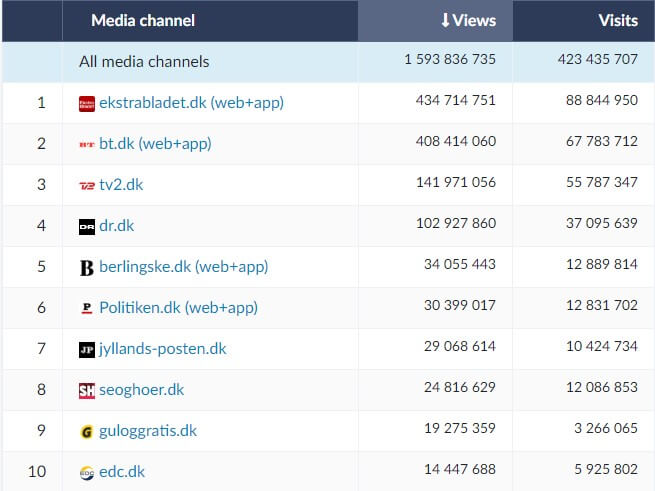Click rank number 6 in Politiken row
Screen dimensions: 655x491
coord(41,308)
